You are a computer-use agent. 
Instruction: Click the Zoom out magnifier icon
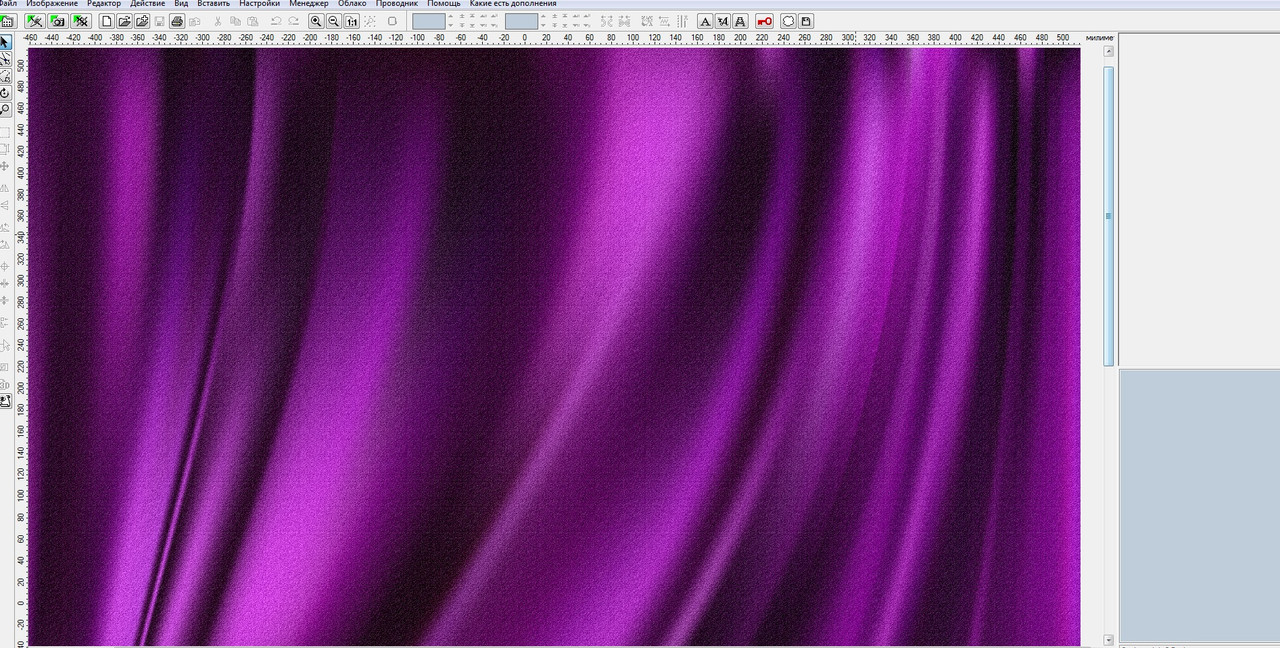[334, 21]
